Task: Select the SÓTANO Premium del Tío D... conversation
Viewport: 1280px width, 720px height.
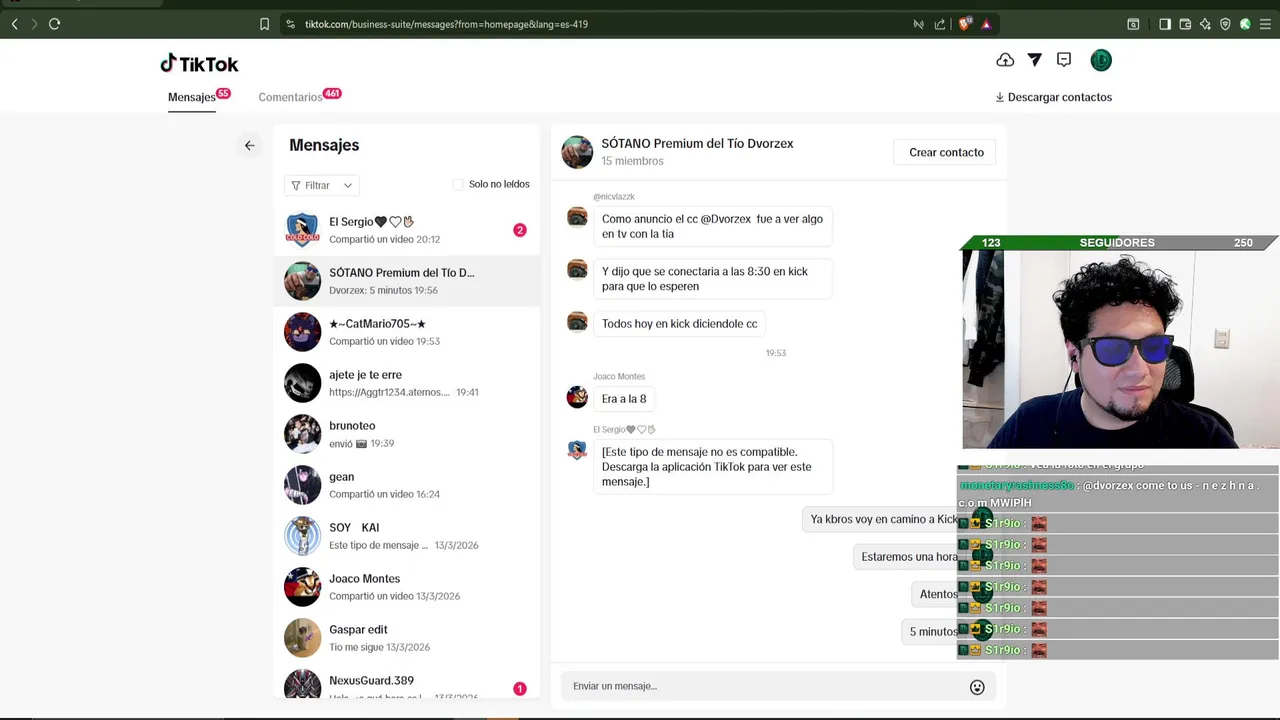Action: [407, 281]
